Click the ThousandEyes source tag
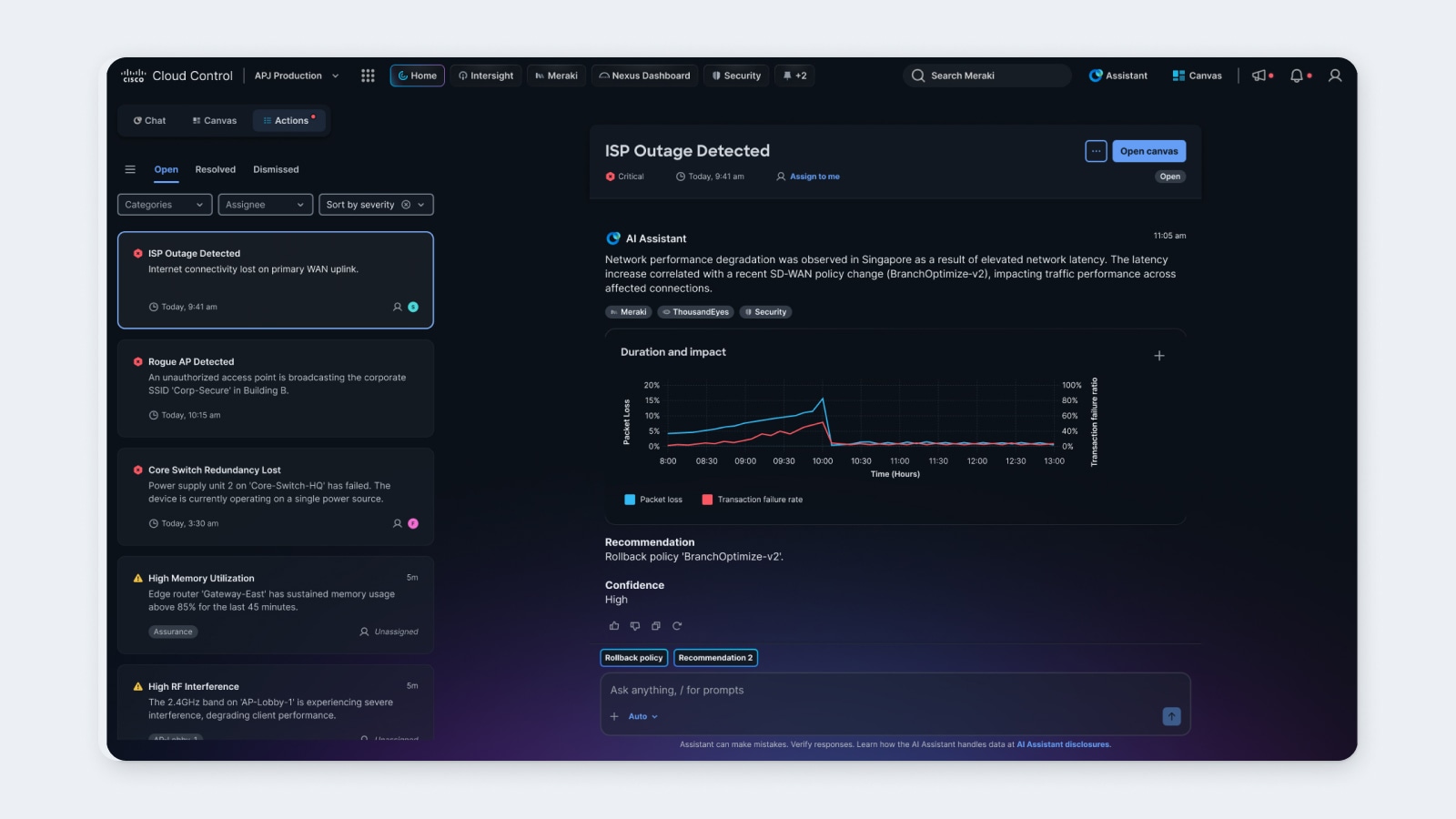This screenshot has width=1456, height=819. (x=696, y=312)
